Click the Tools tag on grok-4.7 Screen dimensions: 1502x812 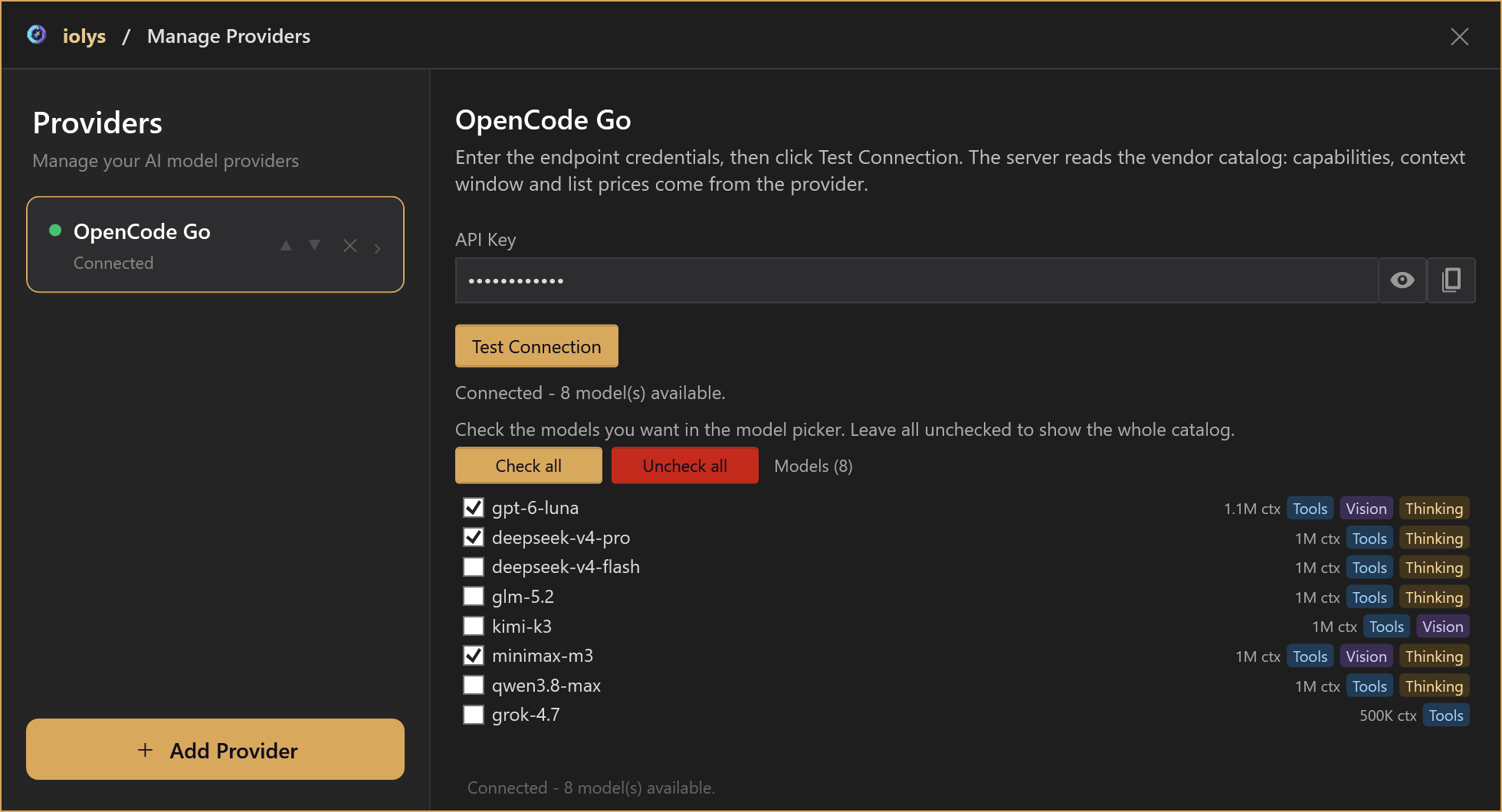pyautogui.click(x=1446, y=715)
